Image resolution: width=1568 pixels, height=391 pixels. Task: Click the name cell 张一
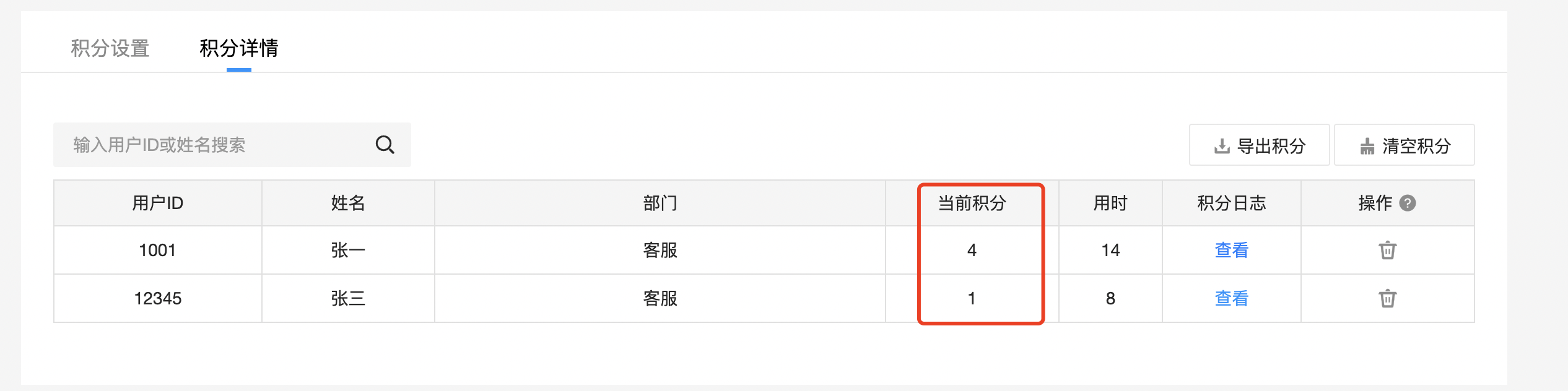click(x=348, y=251)
